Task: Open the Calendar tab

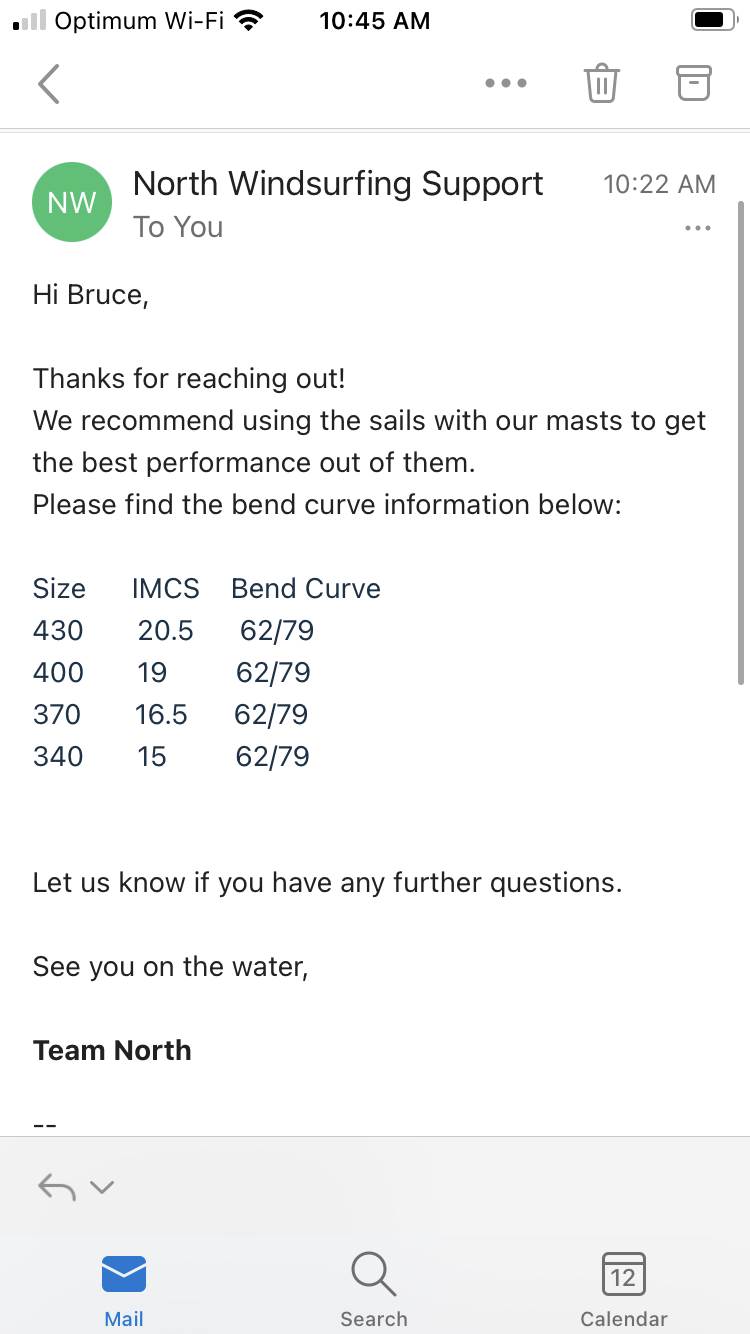Action: [623, 1290]
